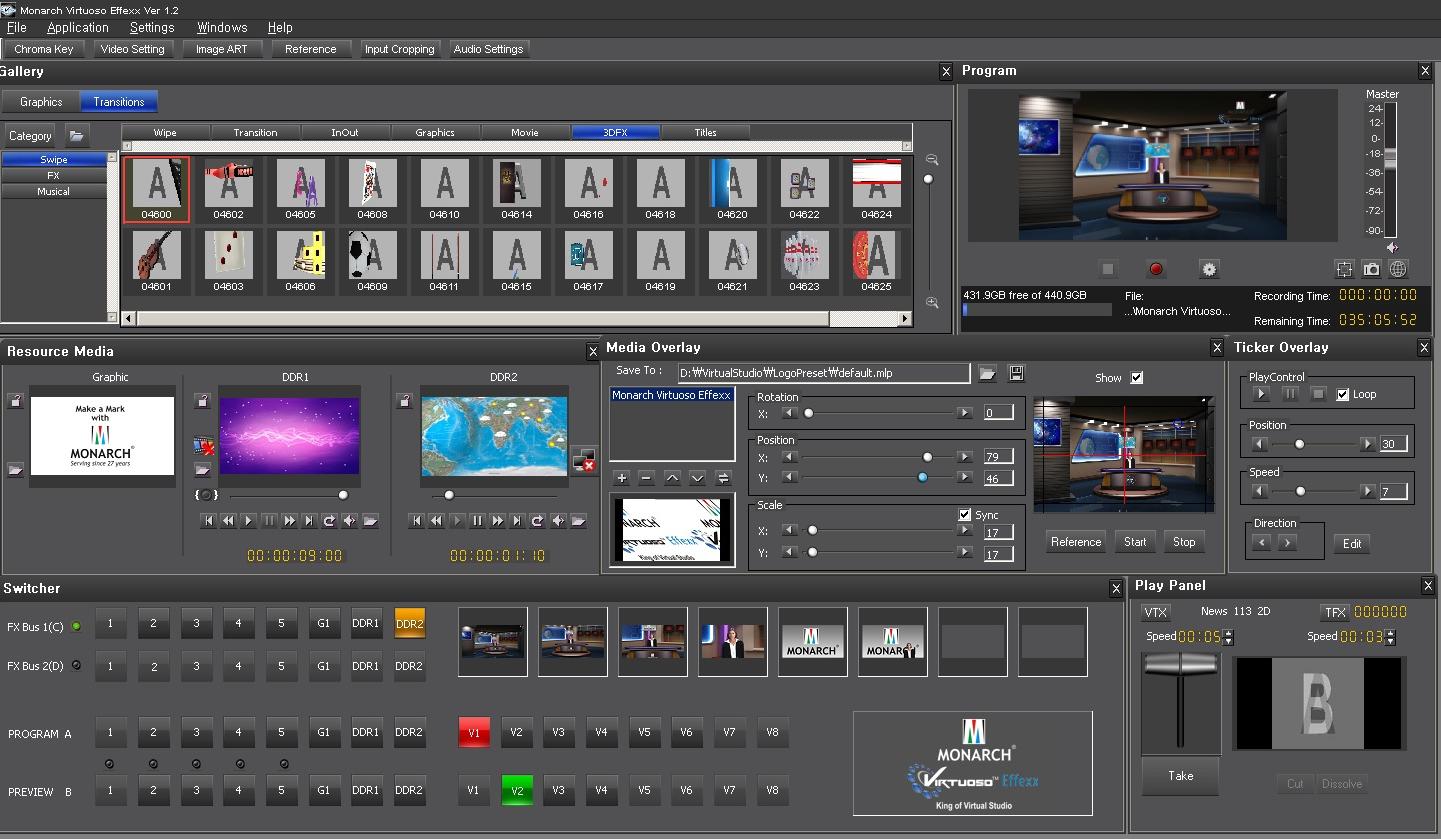Click DDR1 film strip remove icon
The height and width of the screenshot is (839, 1441).
tap(203, 446)
